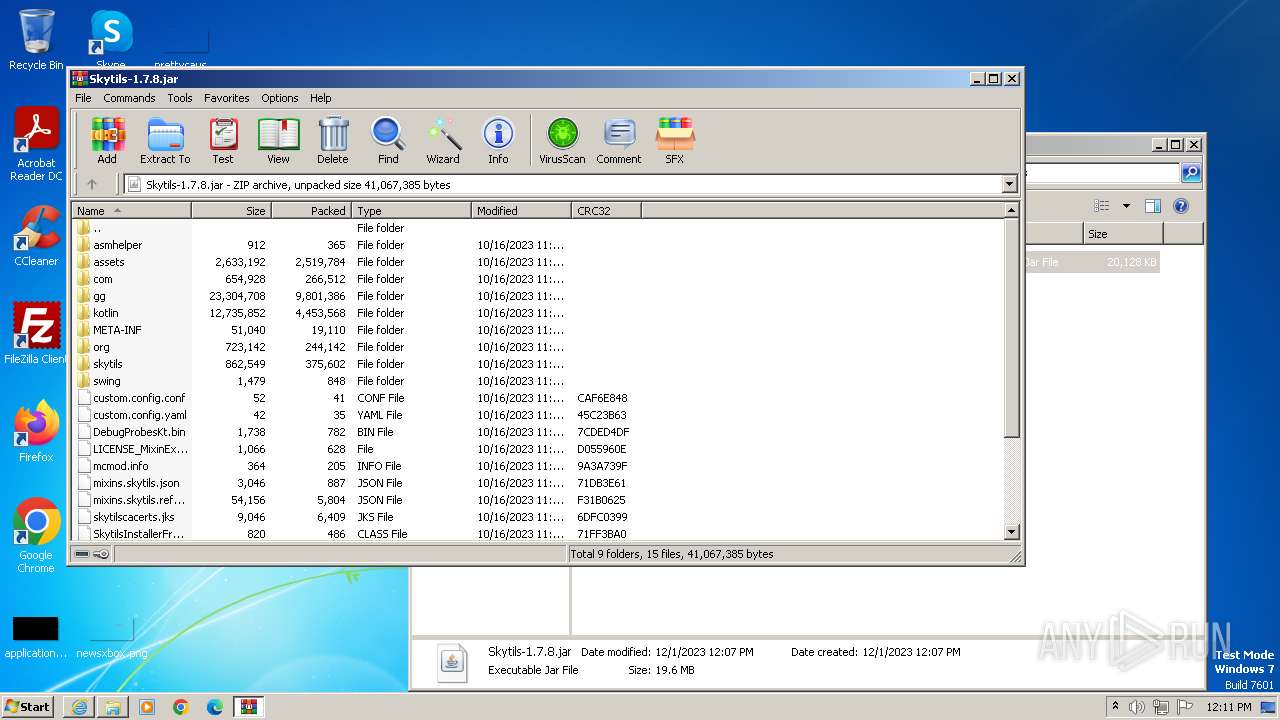
Task: Select the assets folder row
Action: (538, 262)
